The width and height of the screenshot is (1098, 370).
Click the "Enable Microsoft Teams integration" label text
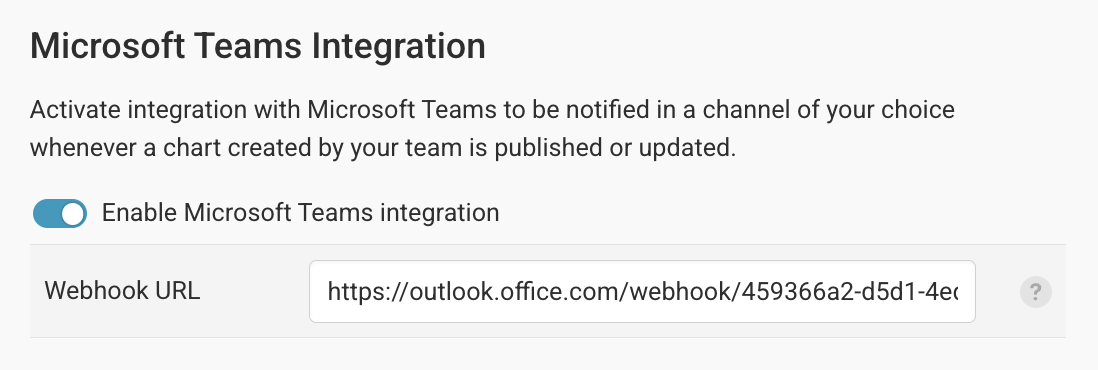(x=300, y=212)
